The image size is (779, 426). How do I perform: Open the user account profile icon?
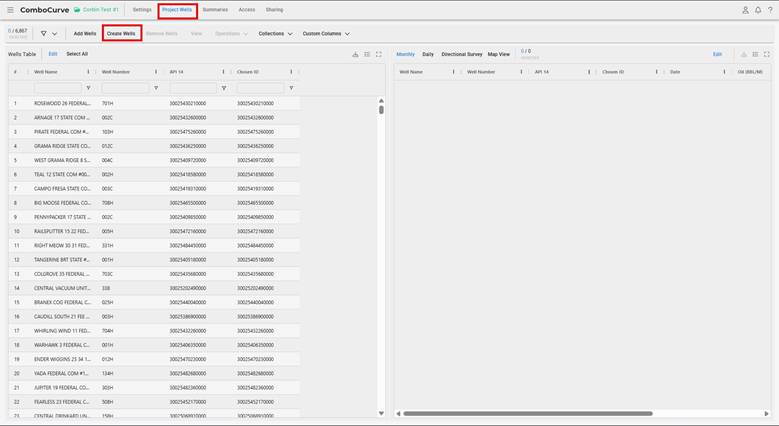pos(745,10)
